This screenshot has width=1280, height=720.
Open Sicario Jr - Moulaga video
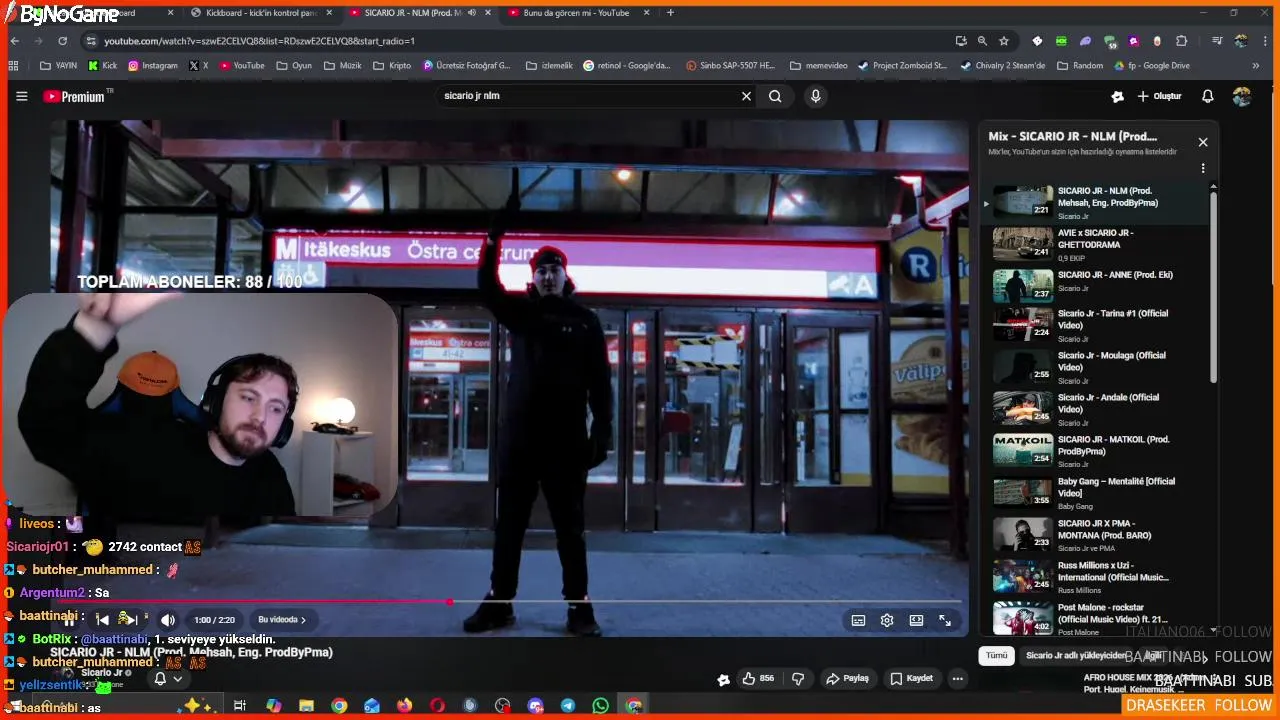(1100, 367)
